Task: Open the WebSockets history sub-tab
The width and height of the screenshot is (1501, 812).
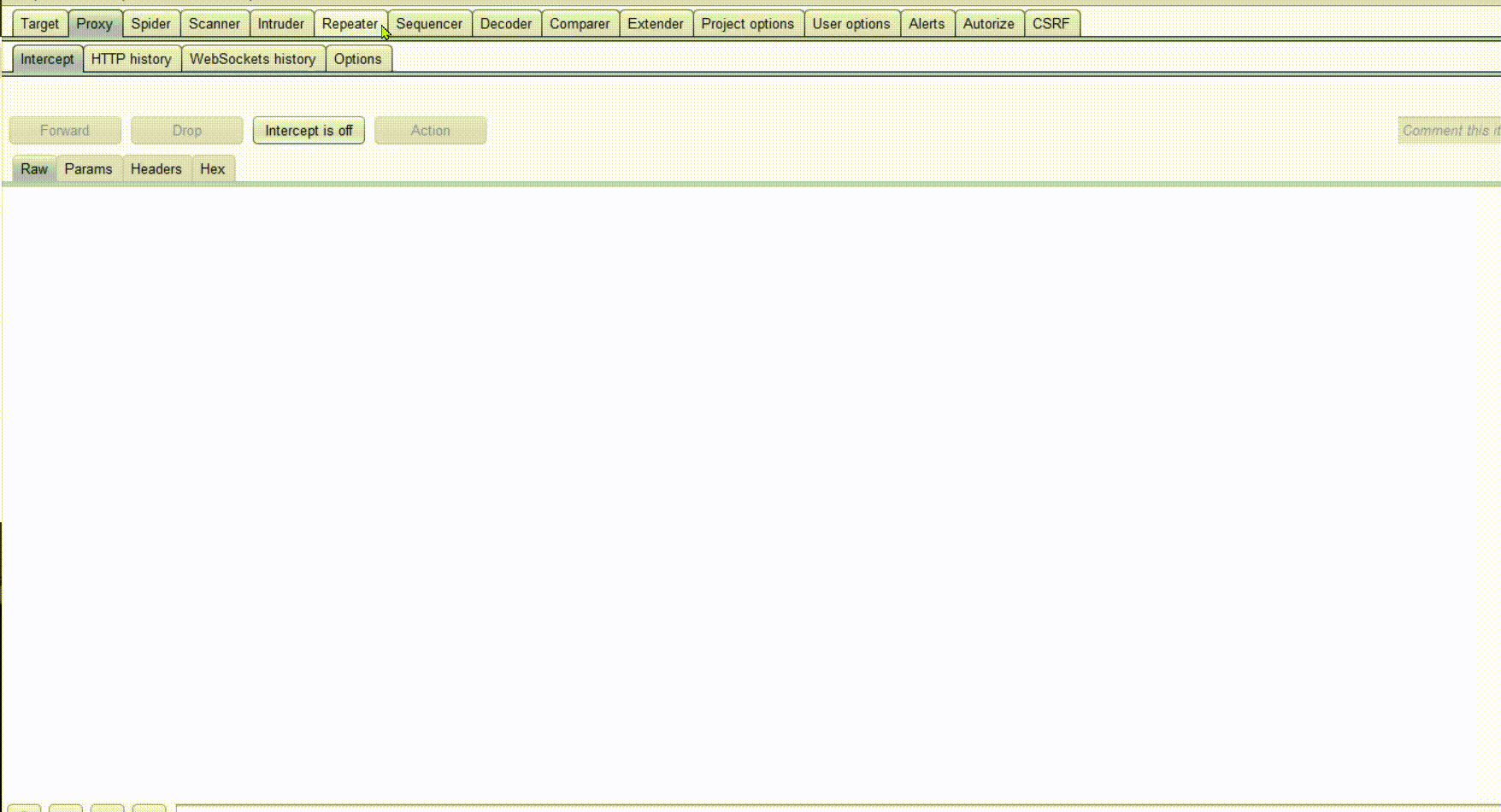Action: (x=253, y=59)
